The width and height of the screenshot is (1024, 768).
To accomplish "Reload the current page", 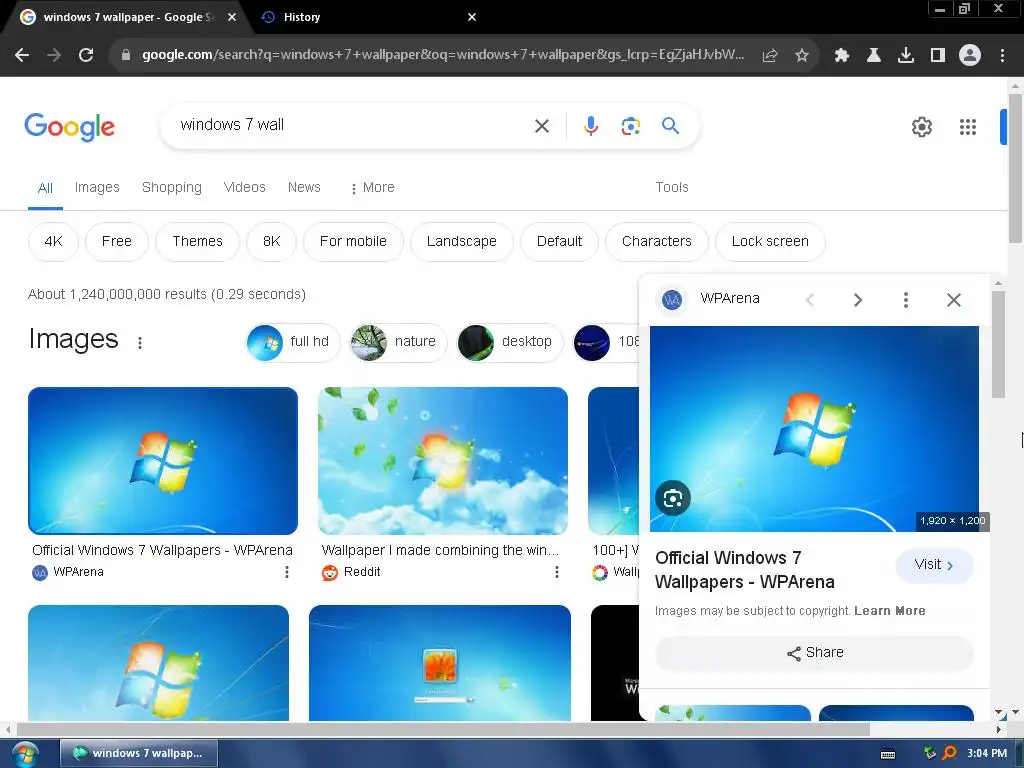I will 86,56.
